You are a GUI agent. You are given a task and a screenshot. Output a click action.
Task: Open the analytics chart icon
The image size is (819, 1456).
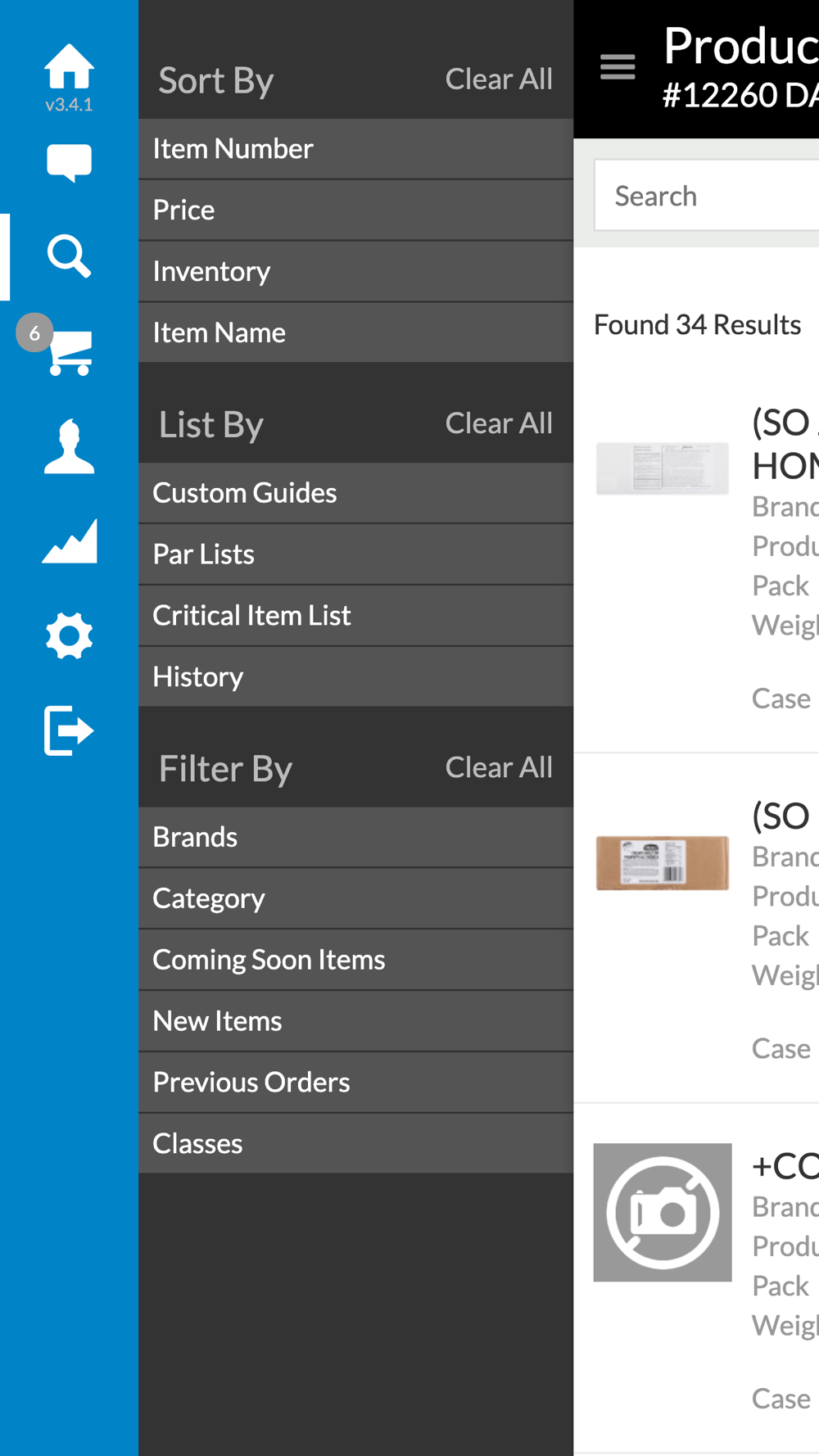[x=69, y=540]
